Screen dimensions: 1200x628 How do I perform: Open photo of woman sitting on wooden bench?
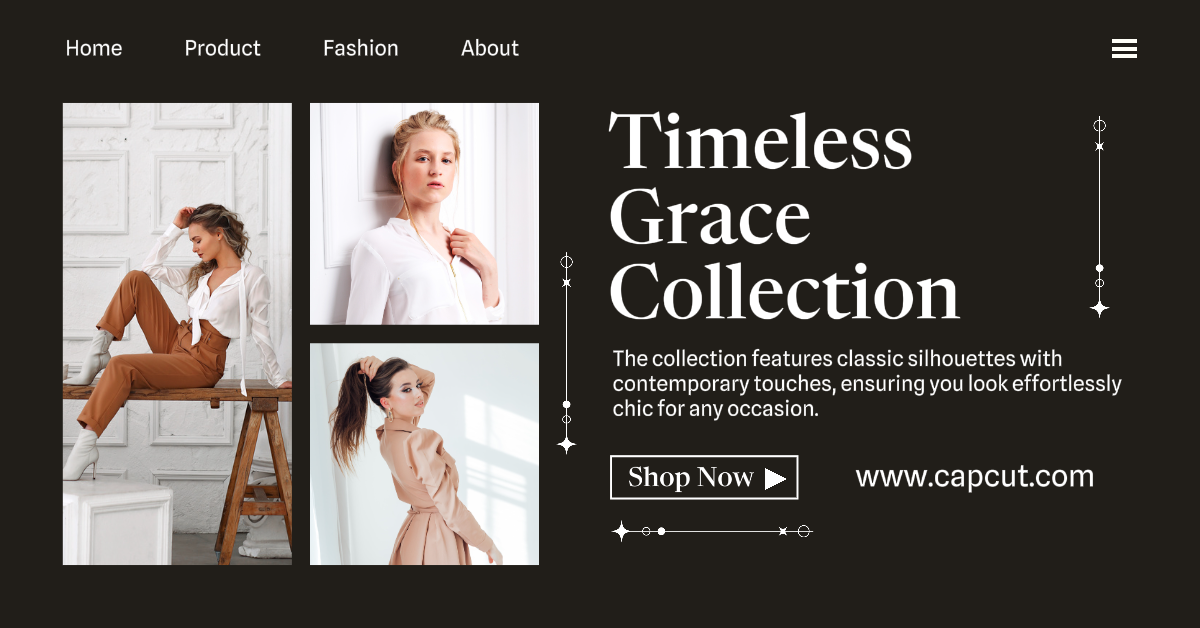click(x=177, y=334)
